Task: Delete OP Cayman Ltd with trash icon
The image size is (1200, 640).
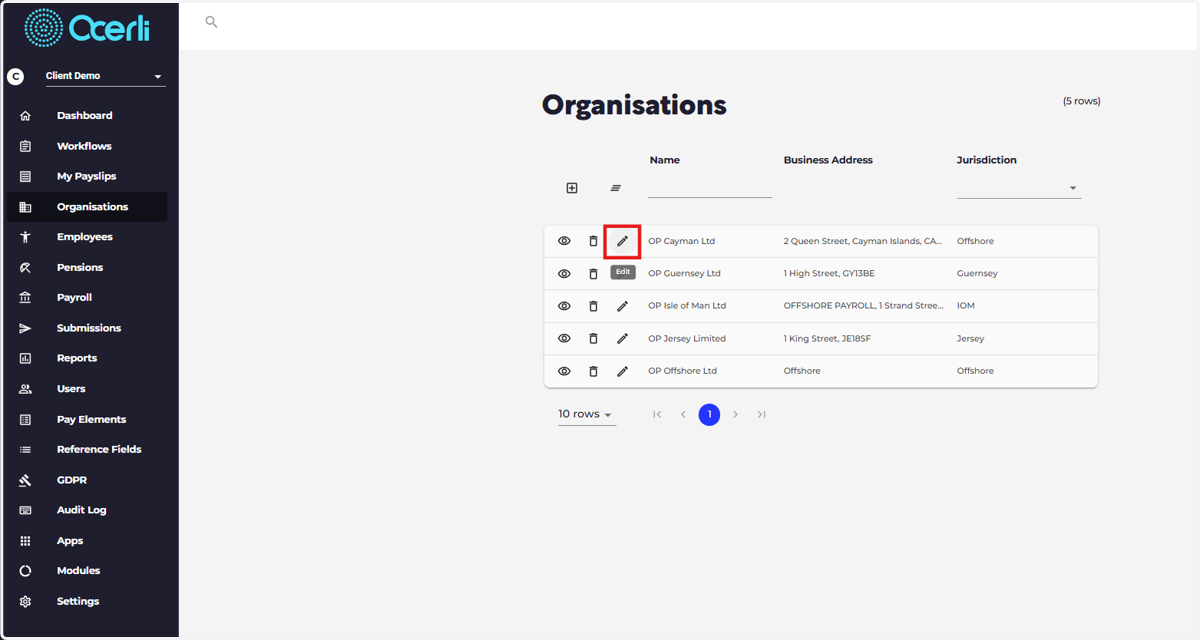Action: click(x=593, y=241)
